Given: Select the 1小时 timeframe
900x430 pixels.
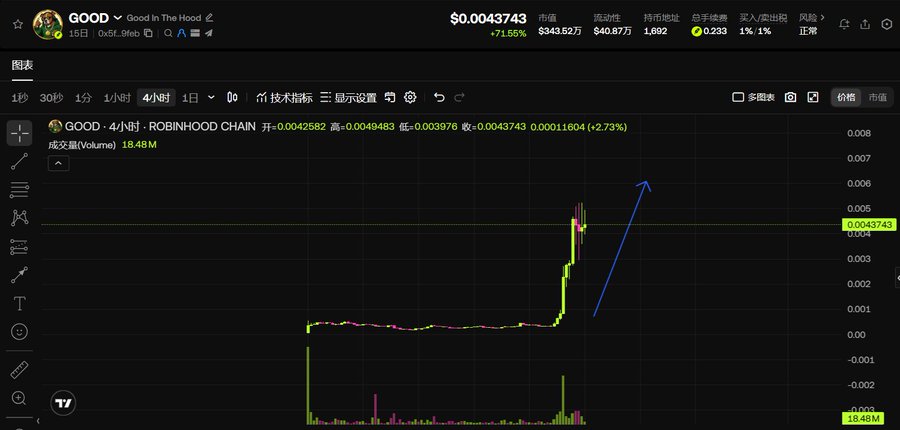Looking at the screenshot, I should pos(117,98).
